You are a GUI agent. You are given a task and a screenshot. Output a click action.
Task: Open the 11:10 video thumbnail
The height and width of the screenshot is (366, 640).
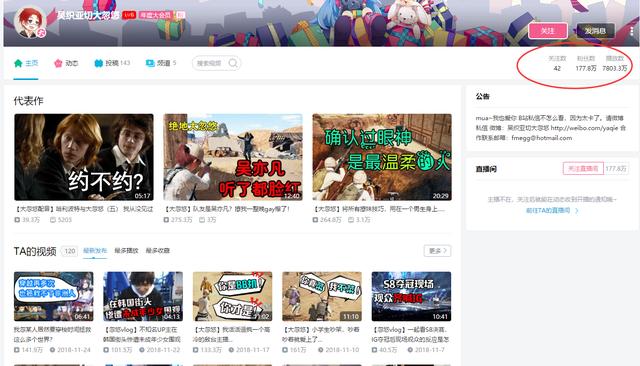[x=322, y=297]
